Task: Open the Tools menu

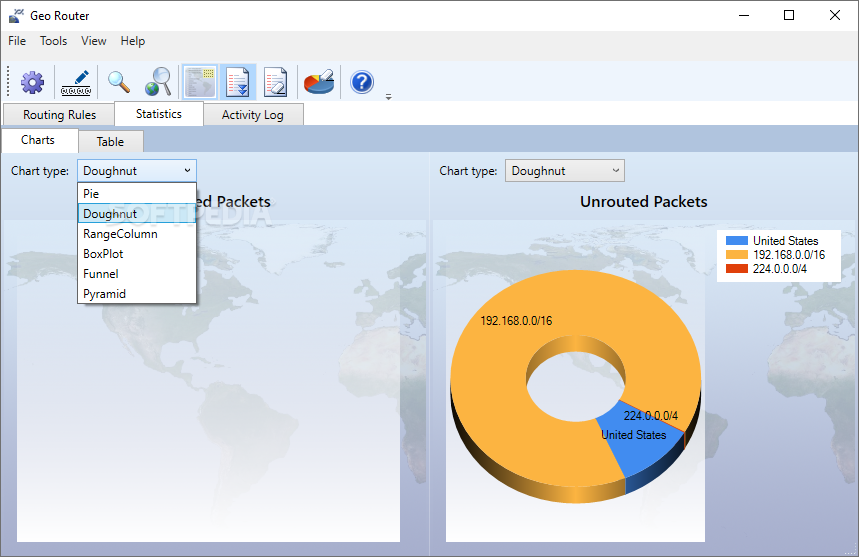Action: pos(54,41)
